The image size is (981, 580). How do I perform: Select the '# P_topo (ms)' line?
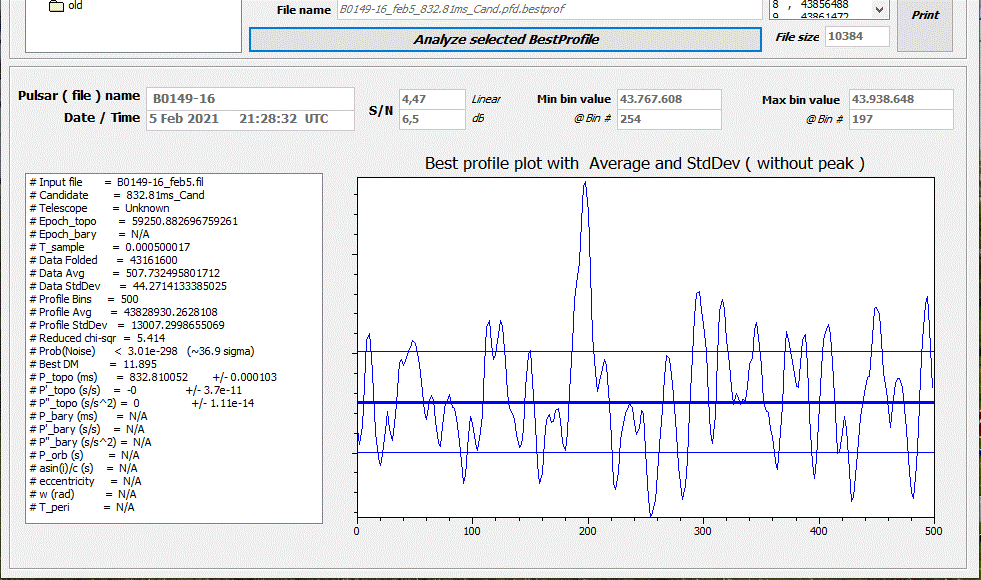(x=153, y=377)
